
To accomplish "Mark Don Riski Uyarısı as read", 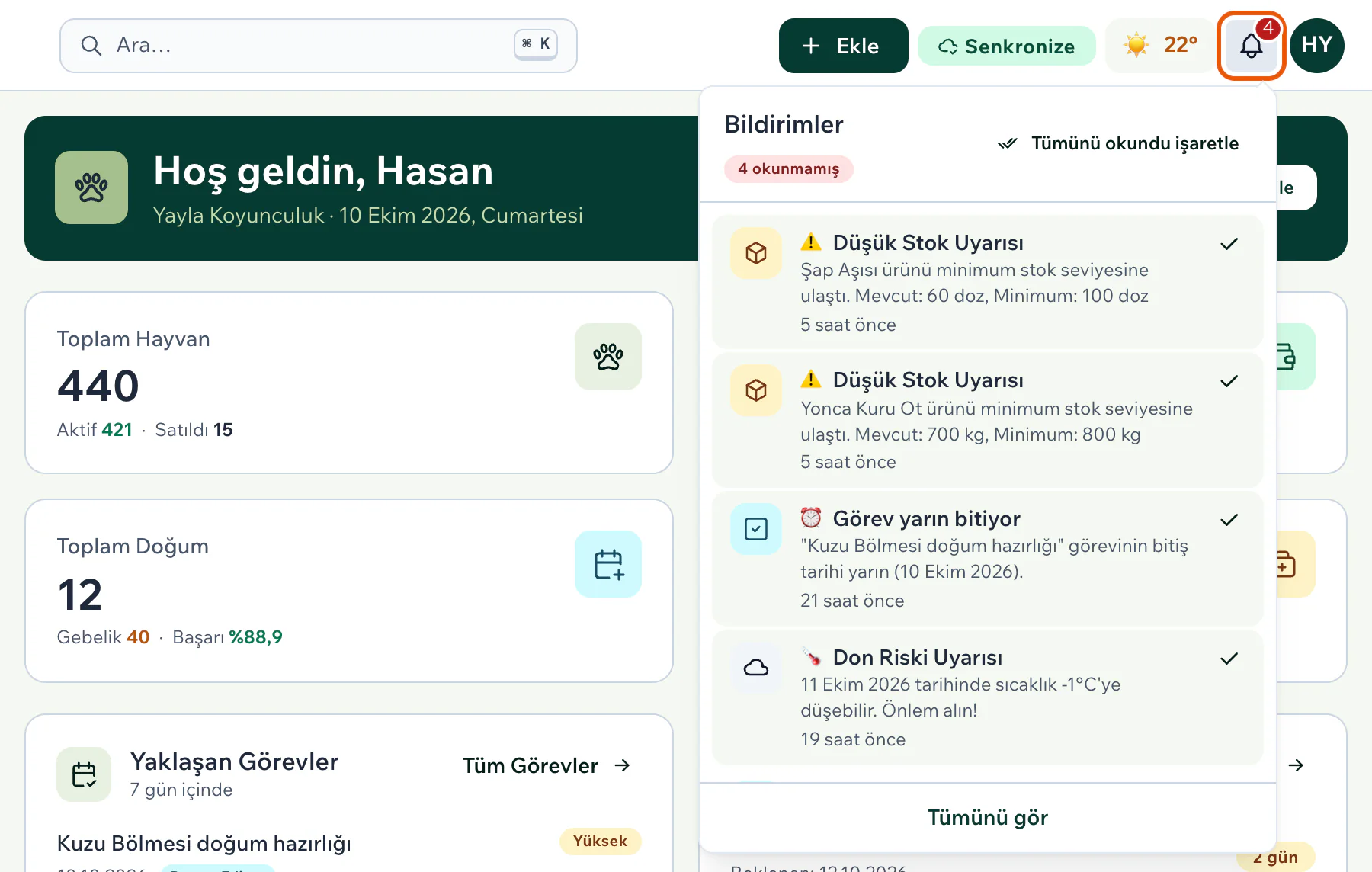I will (x=1229, y=659).
